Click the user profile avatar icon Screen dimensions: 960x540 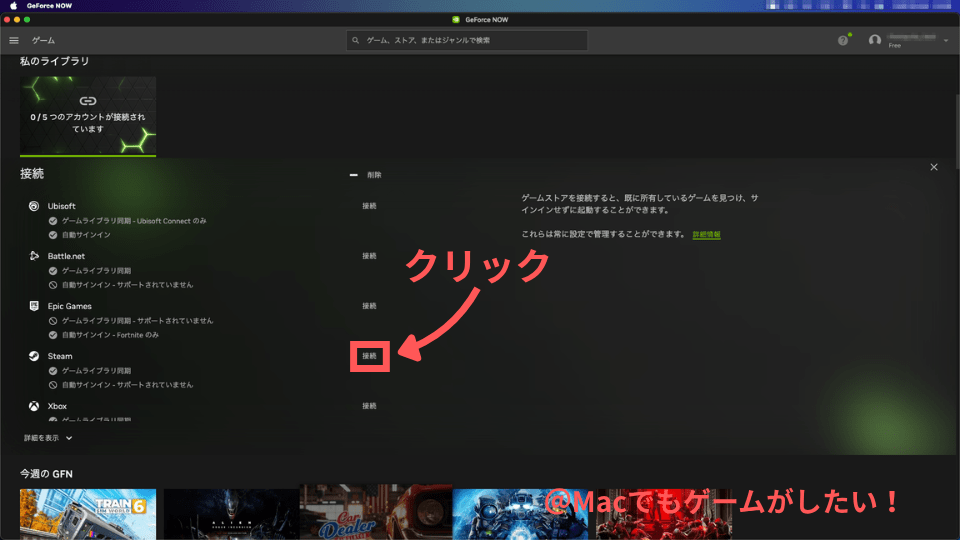click(x=875, y=40)
